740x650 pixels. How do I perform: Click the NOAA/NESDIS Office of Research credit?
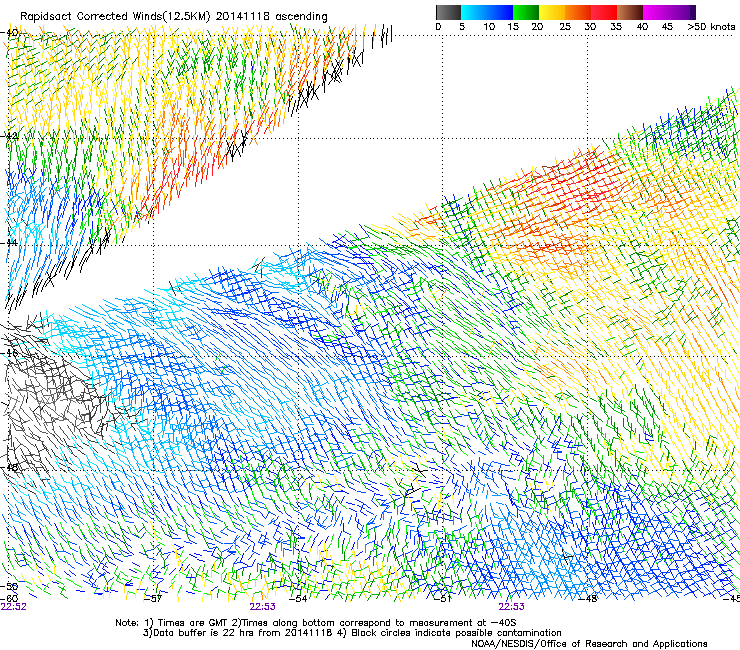[589, 644]
